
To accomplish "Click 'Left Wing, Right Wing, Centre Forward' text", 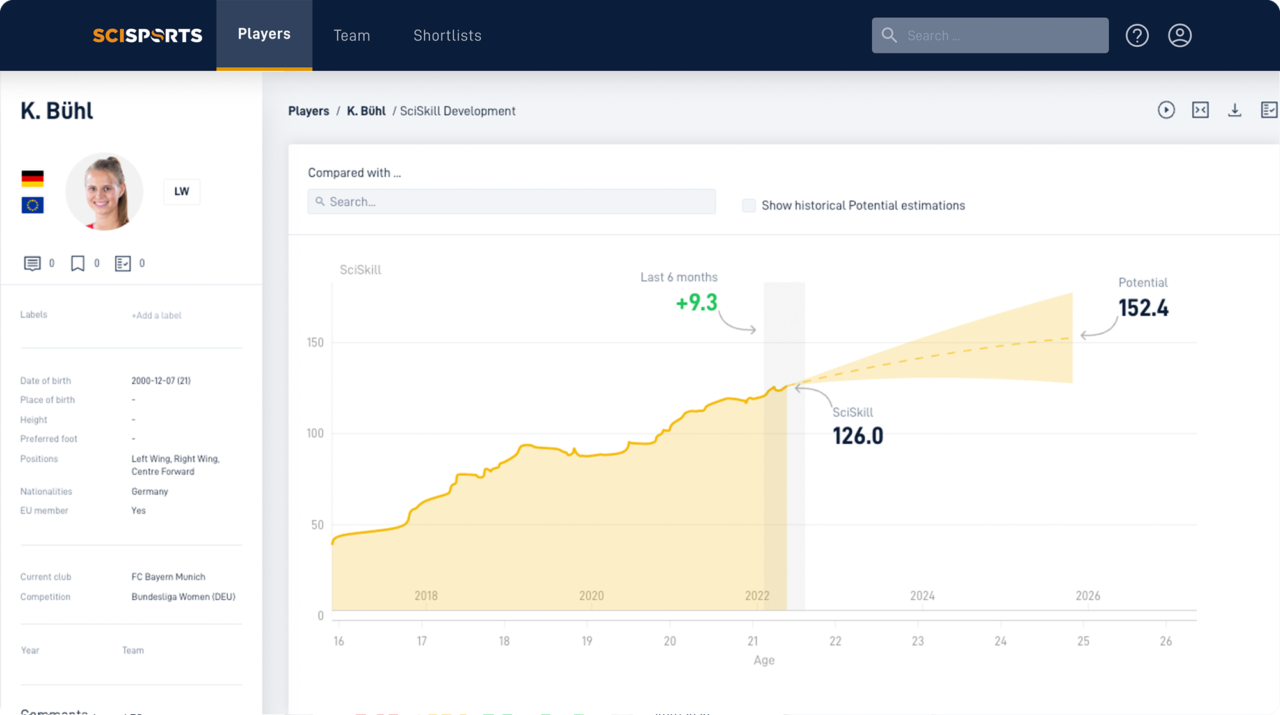I will coord(175,465).
